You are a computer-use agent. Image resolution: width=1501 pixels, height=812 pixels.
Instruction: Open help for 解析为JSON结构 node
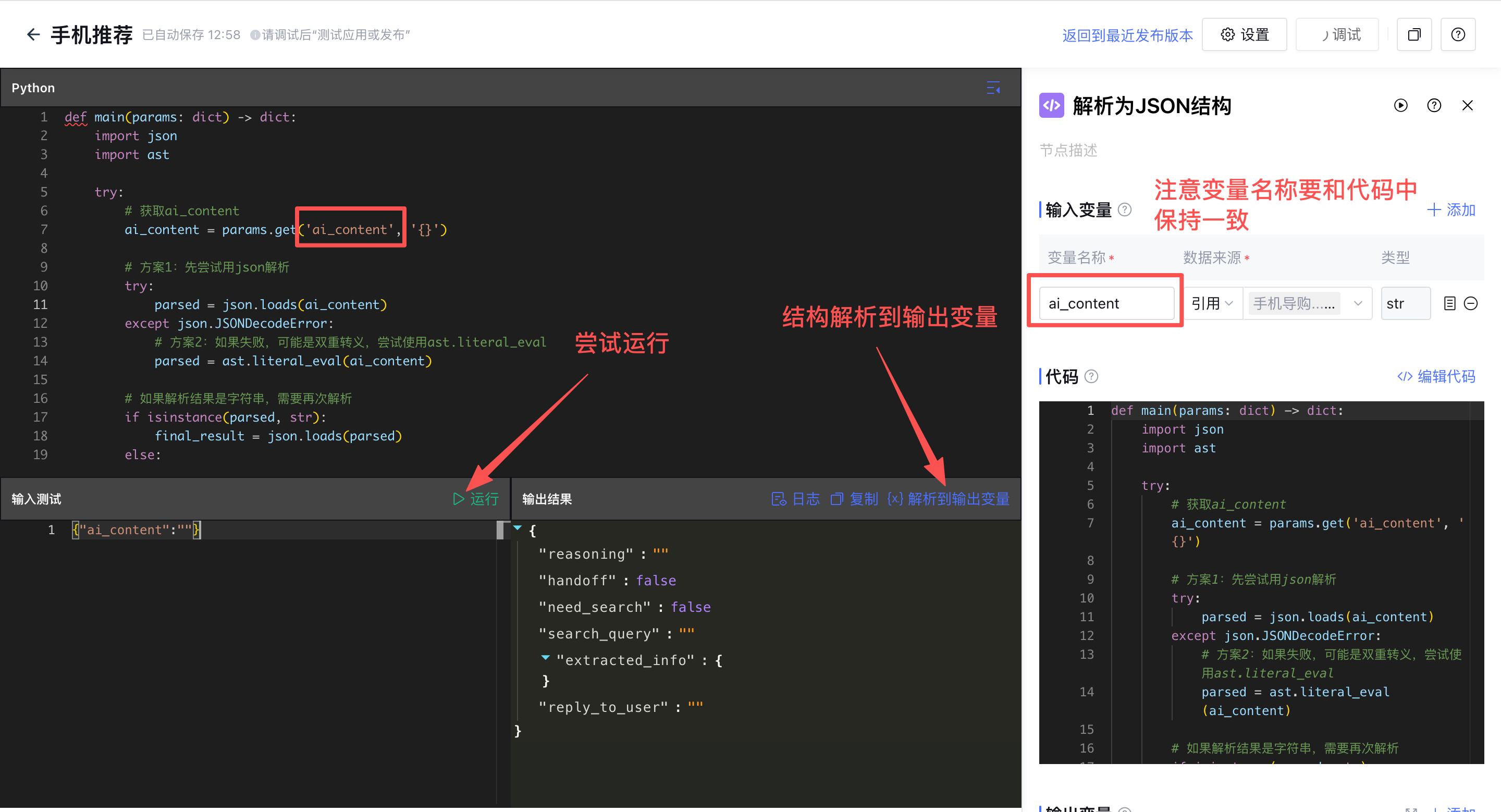tap(1434, 105)
